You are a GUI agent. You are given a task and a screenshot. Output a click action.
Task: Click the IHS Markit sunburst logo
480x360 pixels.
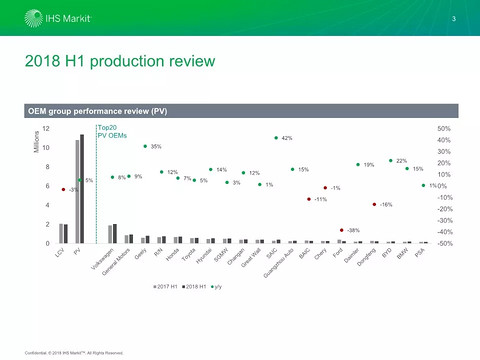coord(34,18)
